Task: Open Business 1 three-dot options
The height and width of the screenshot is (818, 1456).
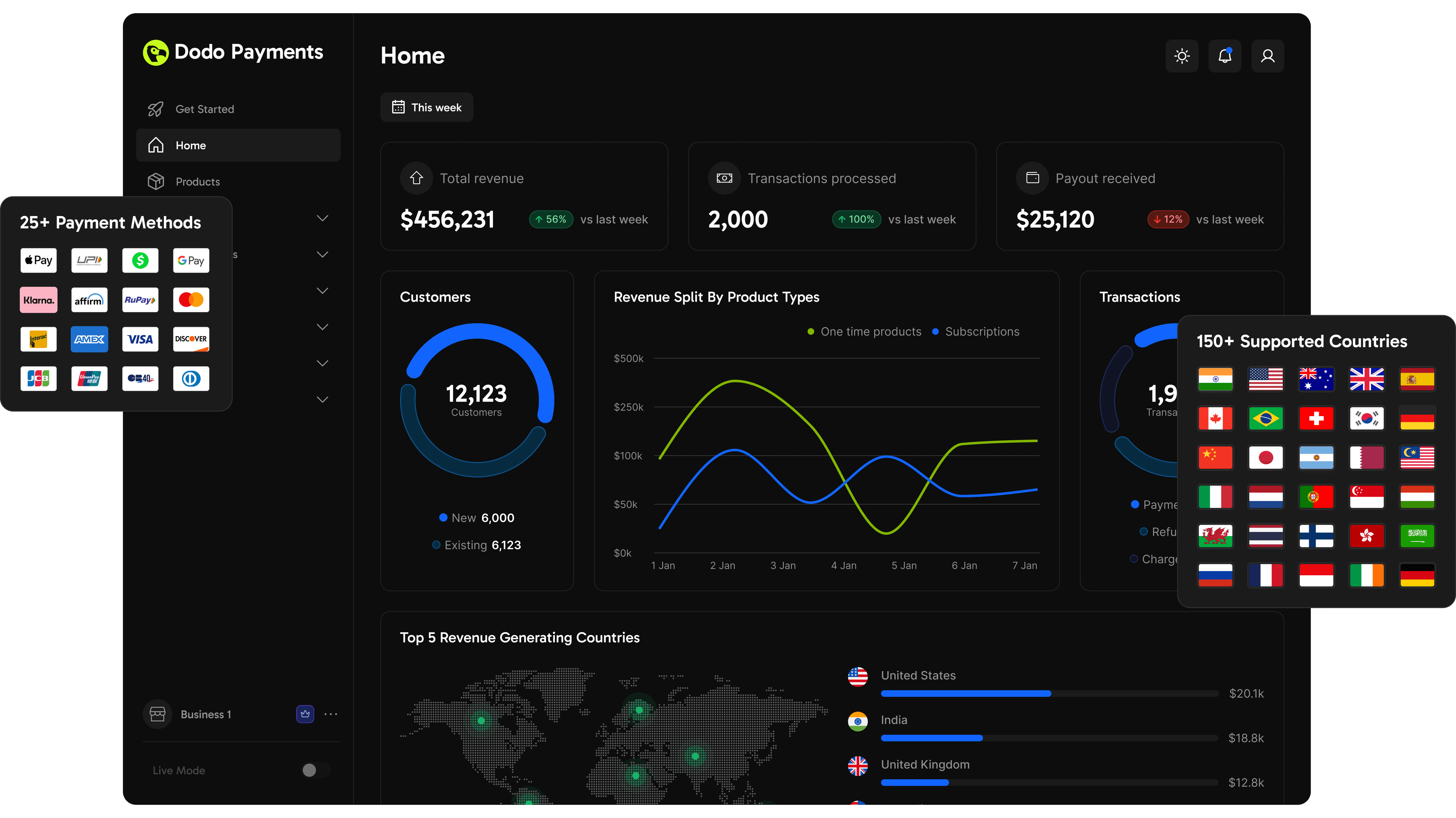Action: click(331, 714)
